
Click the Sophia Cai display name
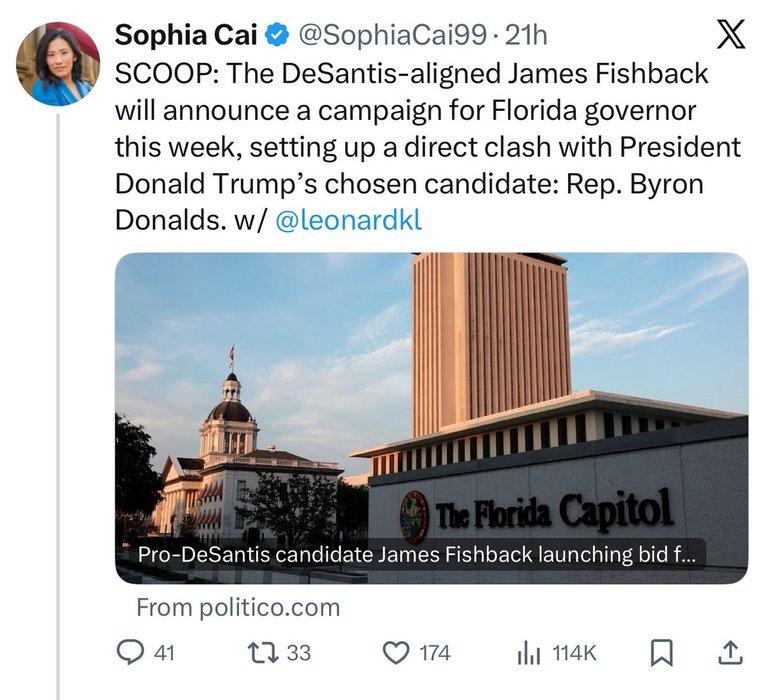(x=187, y=36)
